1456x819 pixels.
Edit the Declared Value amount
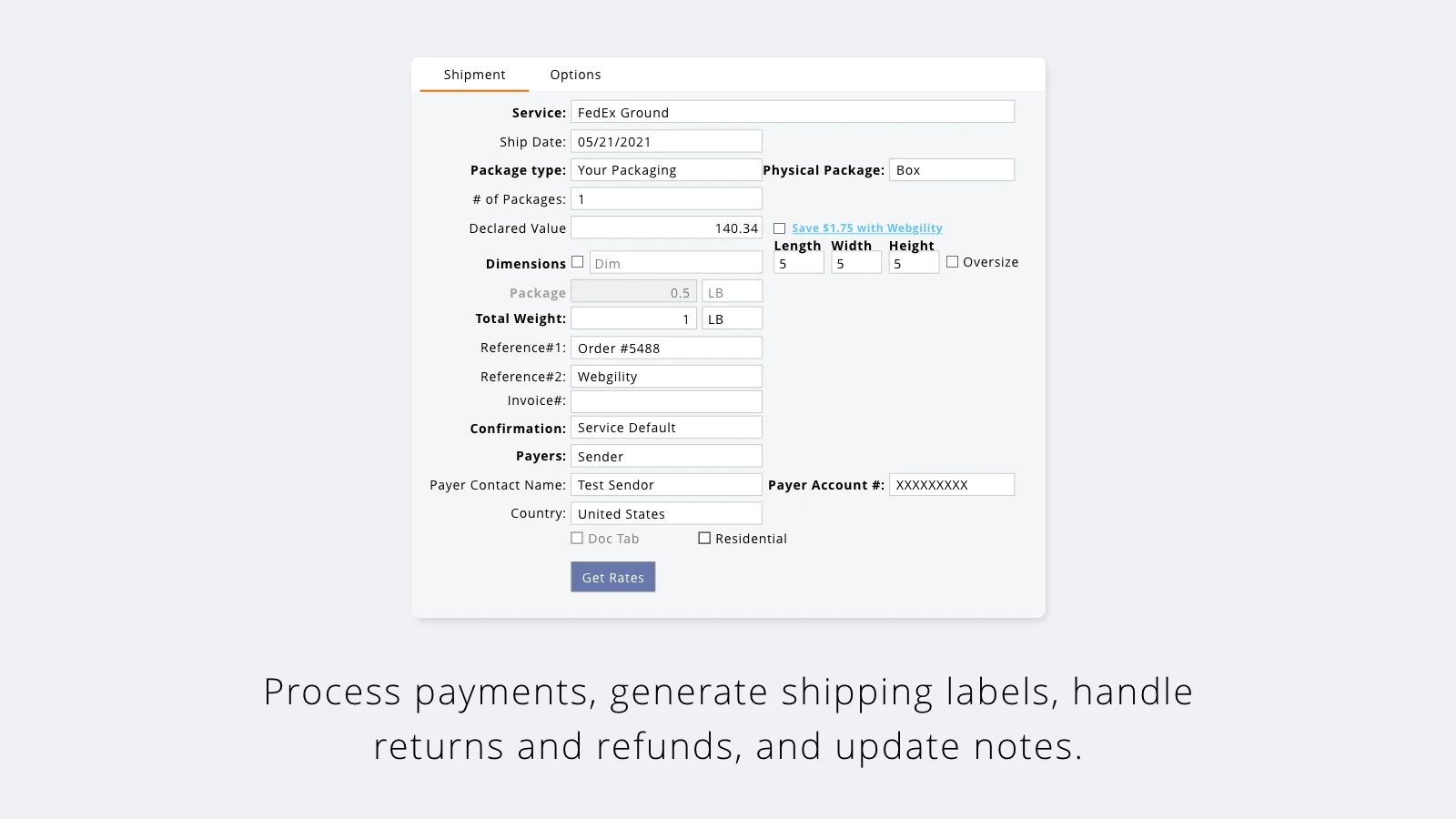click(666, 227)
